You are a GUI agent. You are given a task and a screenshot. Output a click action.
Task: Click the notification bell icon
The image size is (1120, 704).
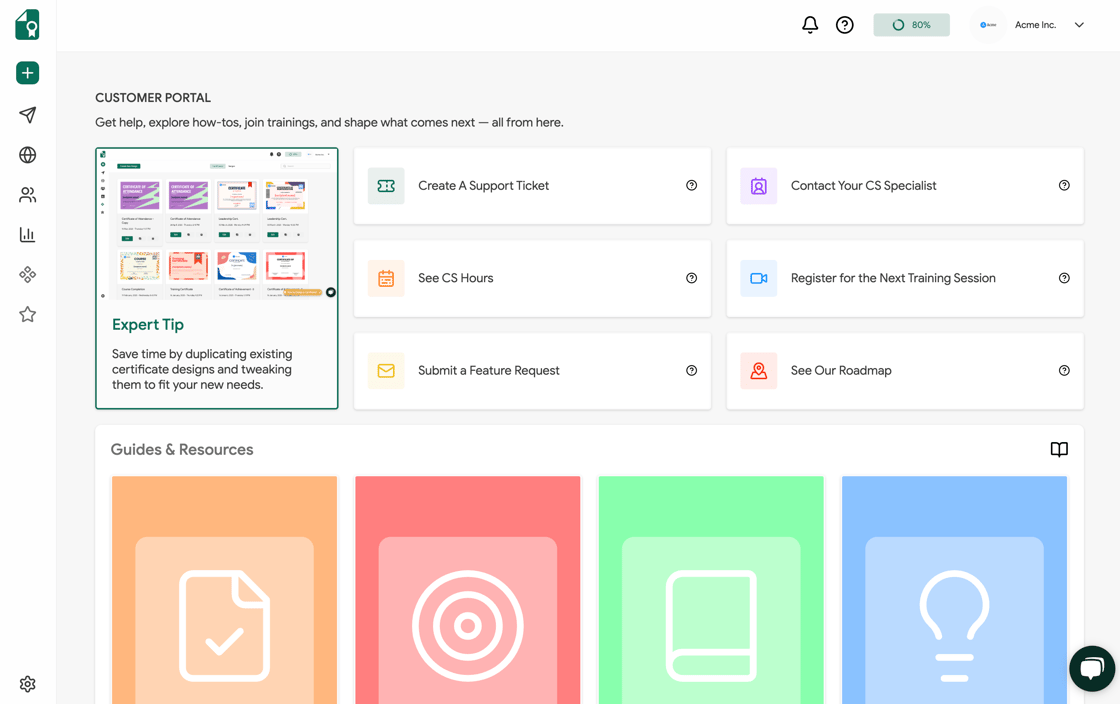point(810,24)
